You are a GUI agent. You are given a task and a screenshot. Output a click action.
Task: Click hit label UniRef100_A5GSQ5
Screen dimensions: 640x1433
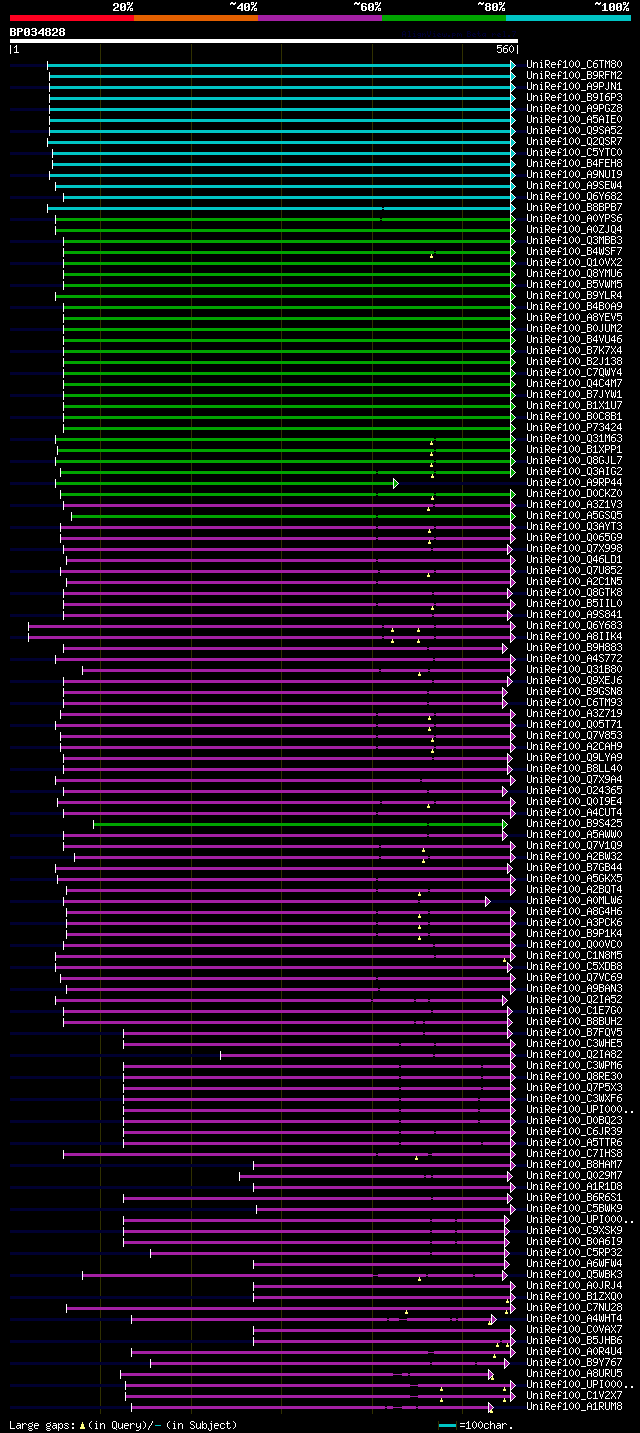tap(574, 515)
